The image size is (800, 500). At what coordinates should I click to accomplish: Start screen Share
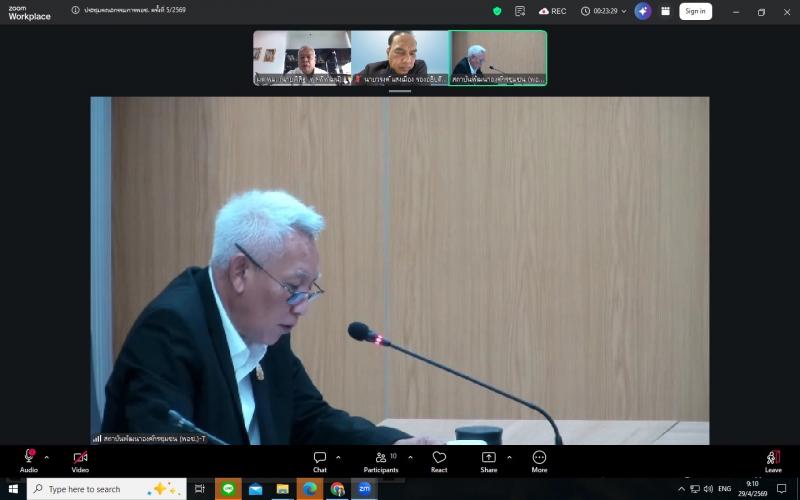(x=489, y=461)
